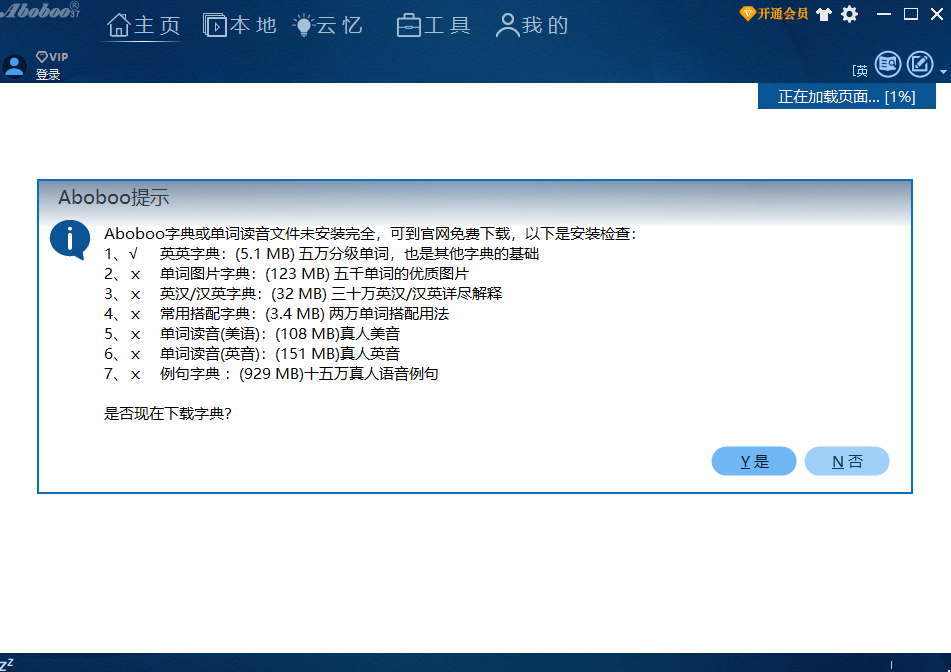
Task: Click the Aboboo提示 dialog title
Action: 113,197
